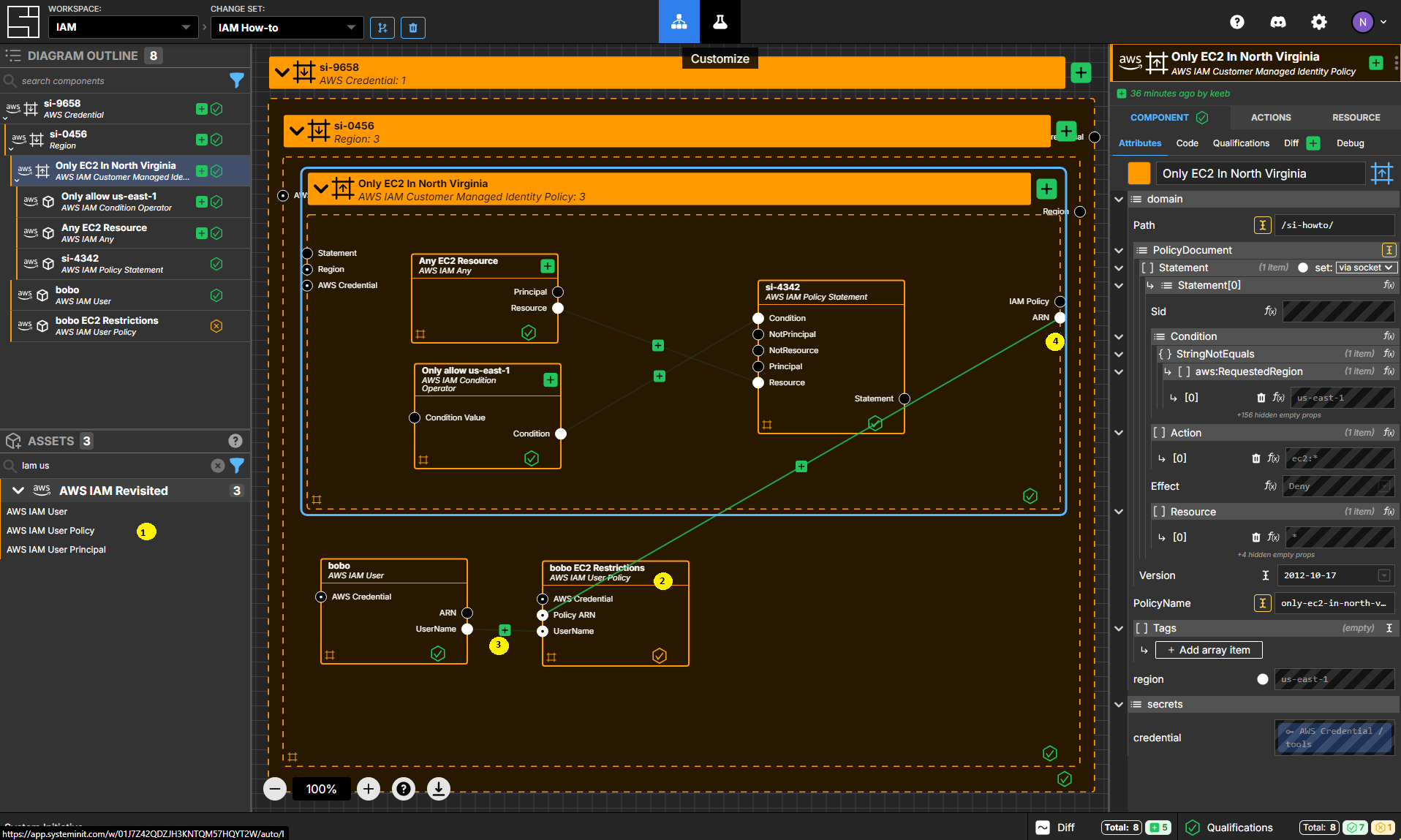Collapse the si-9658 frame chevron
Screen dimensions: 1401x840
point(282,72)
